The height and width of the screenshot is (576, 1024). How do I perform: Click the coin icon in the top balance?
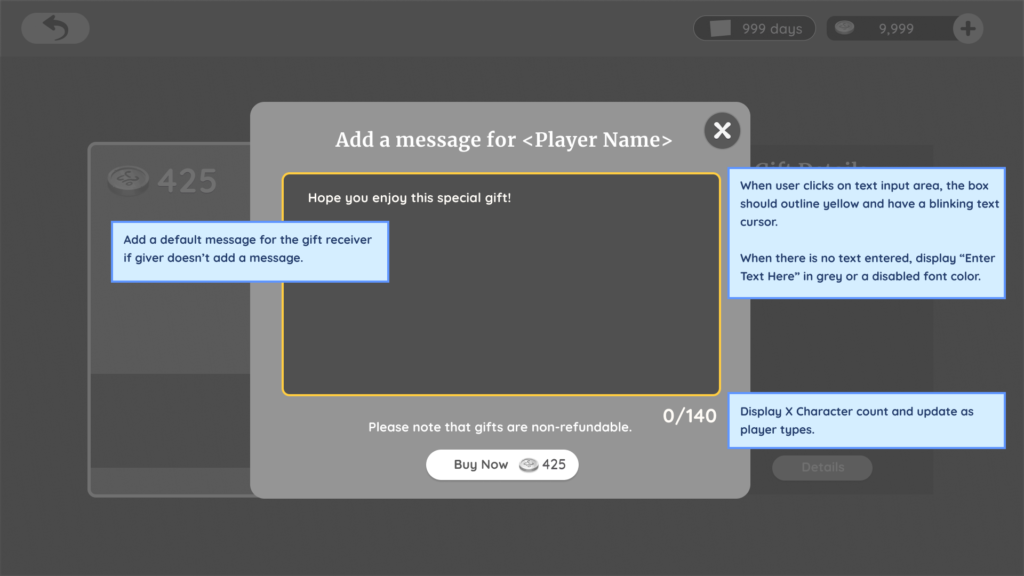[x=847, y=29]
